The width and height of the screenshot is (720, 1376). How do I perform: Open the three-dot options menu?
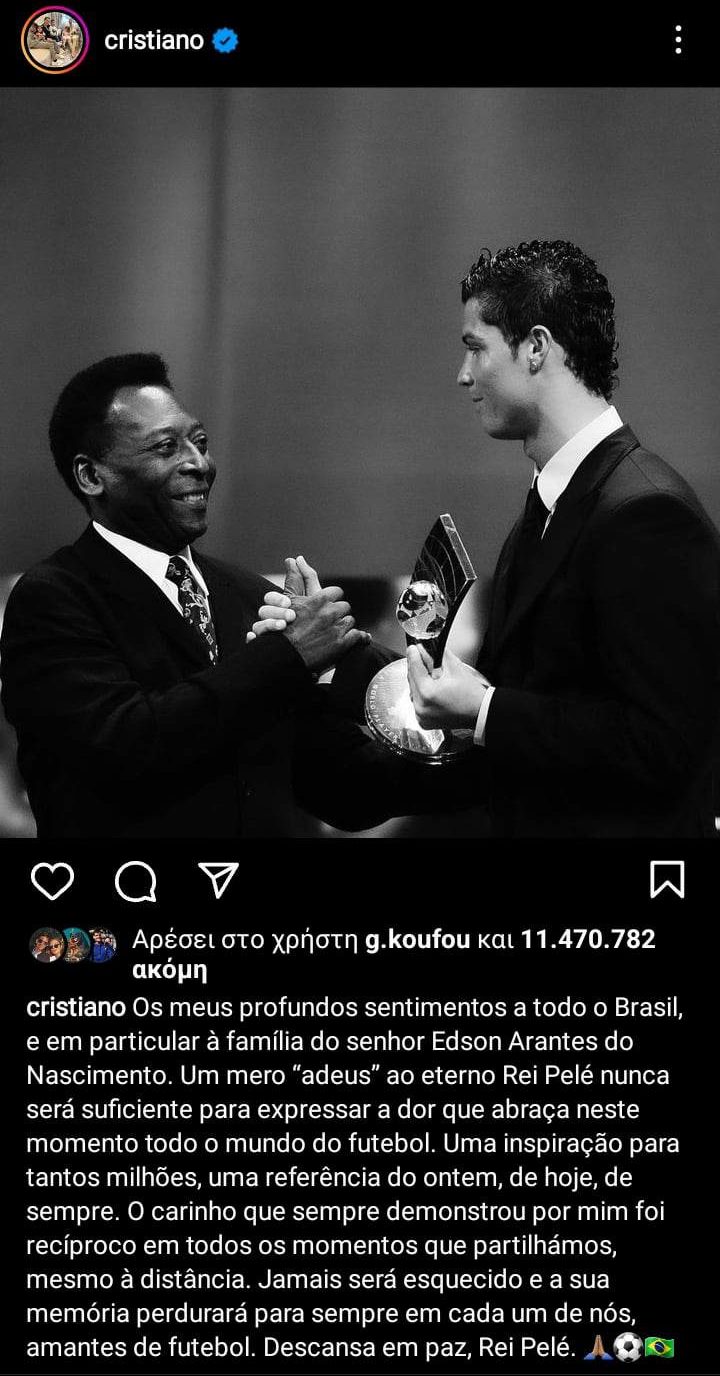click(678, 40)
